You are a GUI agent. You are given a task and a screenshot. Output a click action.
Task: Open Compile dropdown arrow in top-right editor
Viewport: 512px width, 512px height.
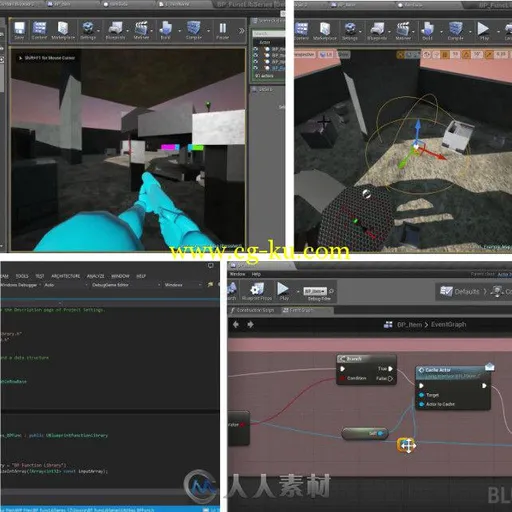pyautogui.click(x=470, y=32)
